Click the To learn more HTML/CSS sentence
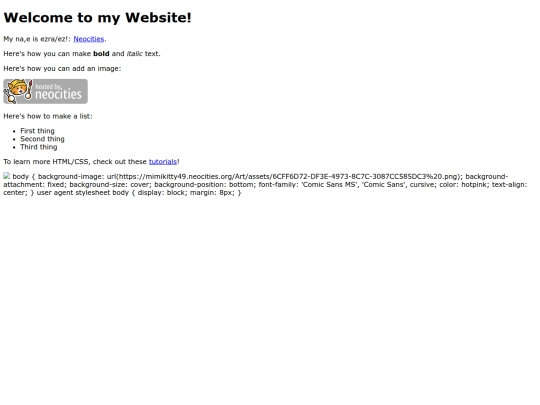Image resolution: width=540 pixels, height=405 pixels. 91,162
